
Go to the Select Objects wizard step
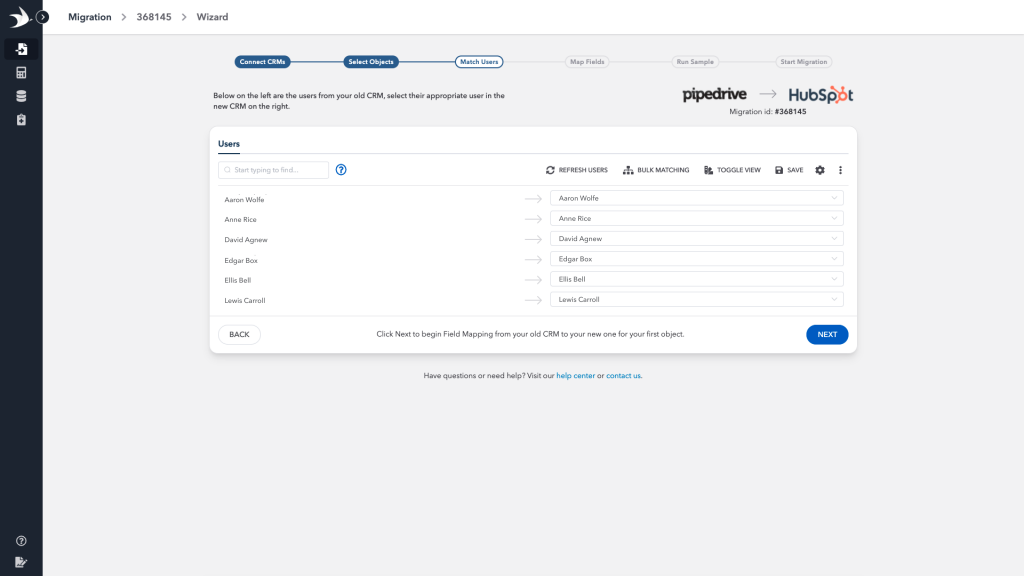[371, 62]
